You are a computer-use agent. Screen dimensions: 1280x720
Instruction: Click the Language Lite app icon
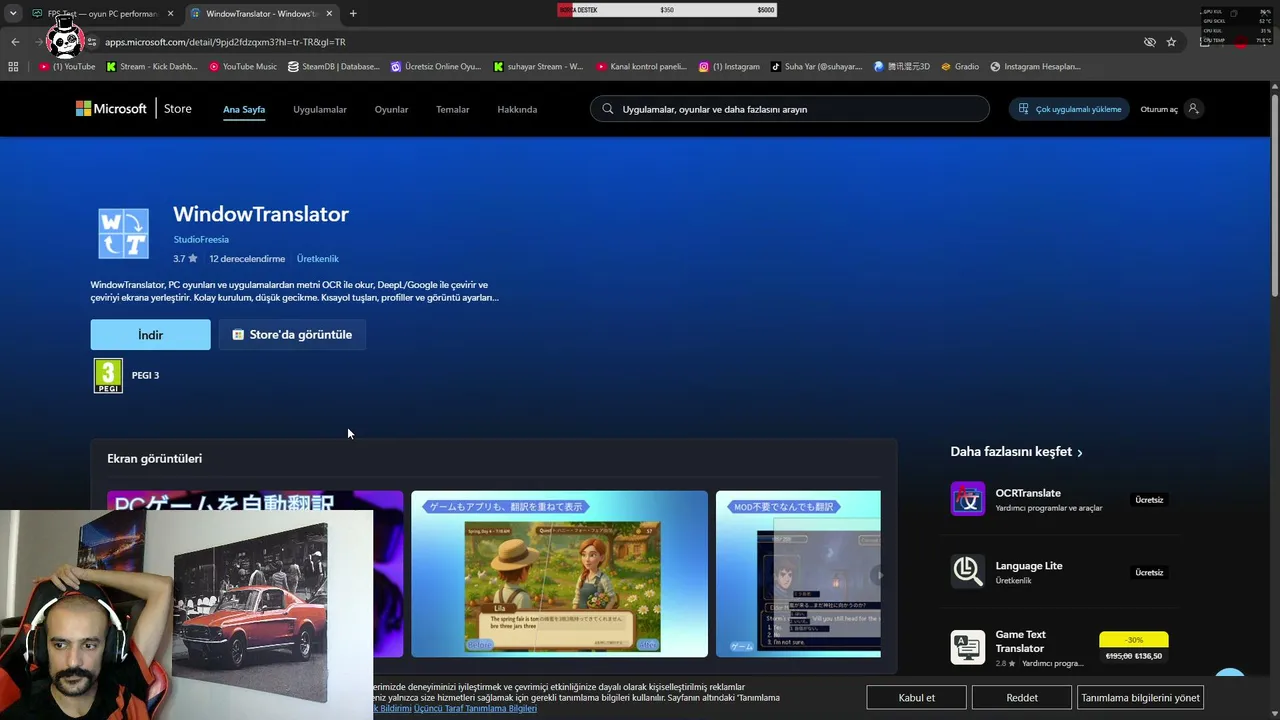pos(968,571)
